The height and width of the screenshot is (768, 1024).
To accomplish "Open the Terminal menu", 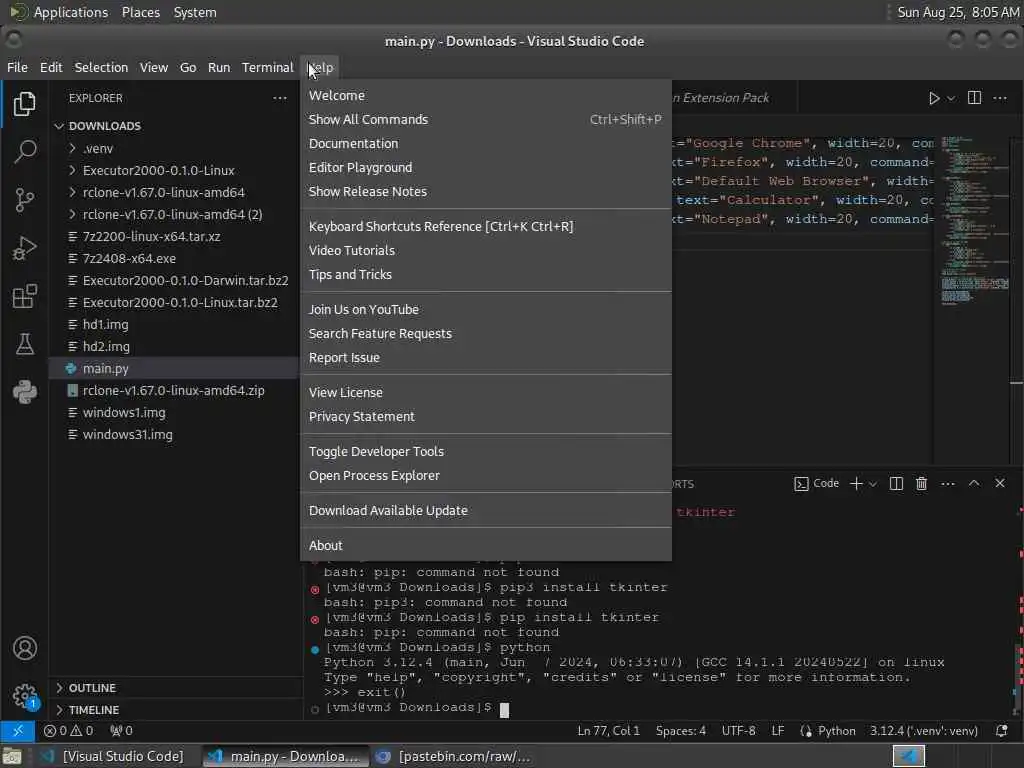I will 267,67.
